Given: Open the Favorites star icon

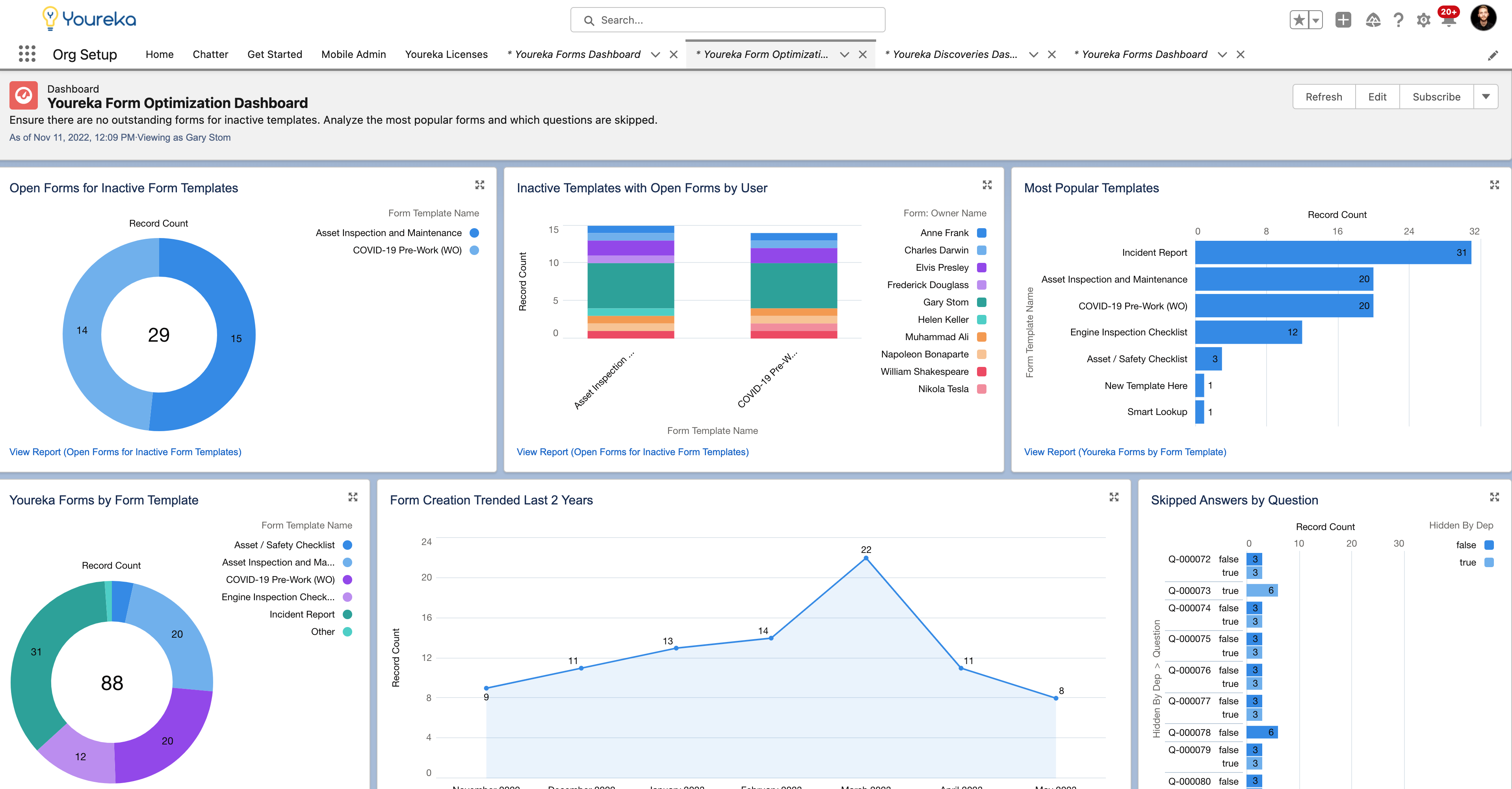Looking at the screenshot, I should coord(1299,20).
